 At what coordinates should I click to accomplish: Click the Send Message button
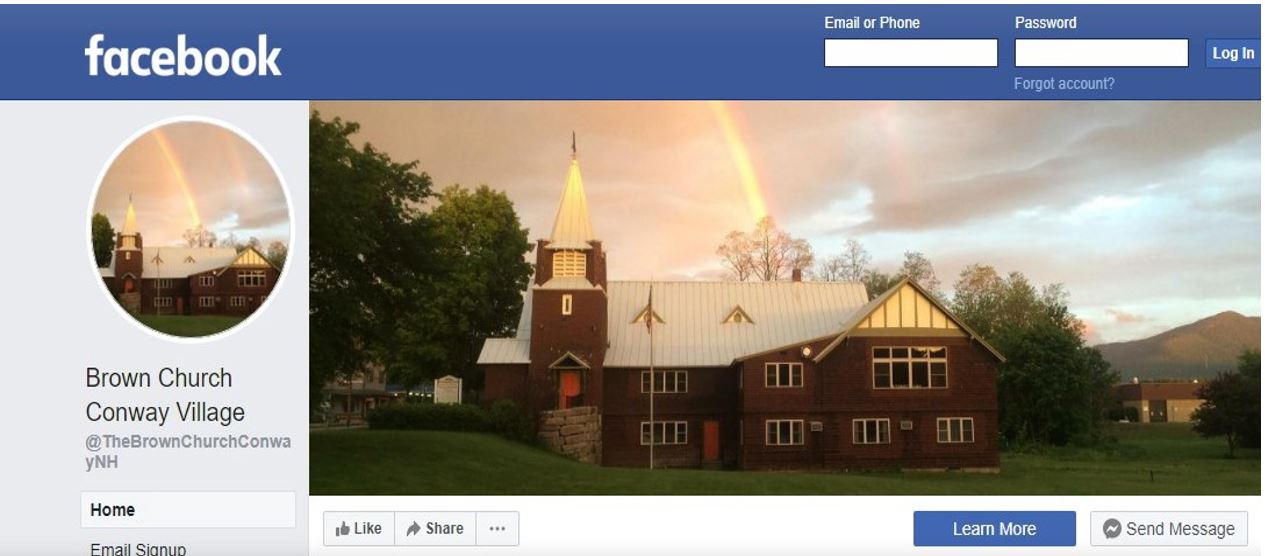(1169, 529)
